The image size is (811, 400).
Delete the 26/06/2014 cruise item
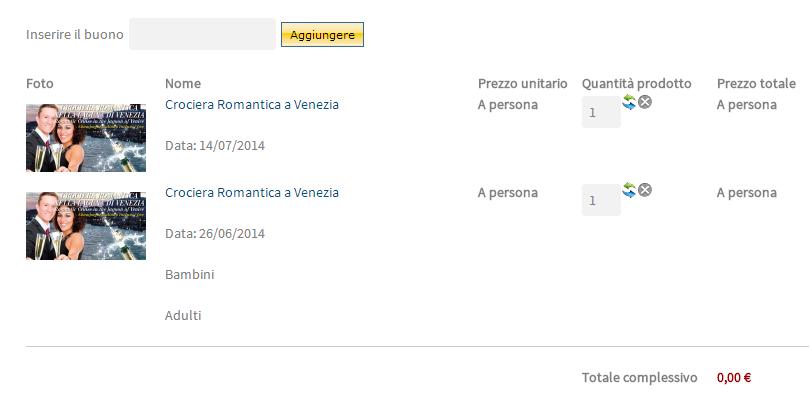(645, 189)
